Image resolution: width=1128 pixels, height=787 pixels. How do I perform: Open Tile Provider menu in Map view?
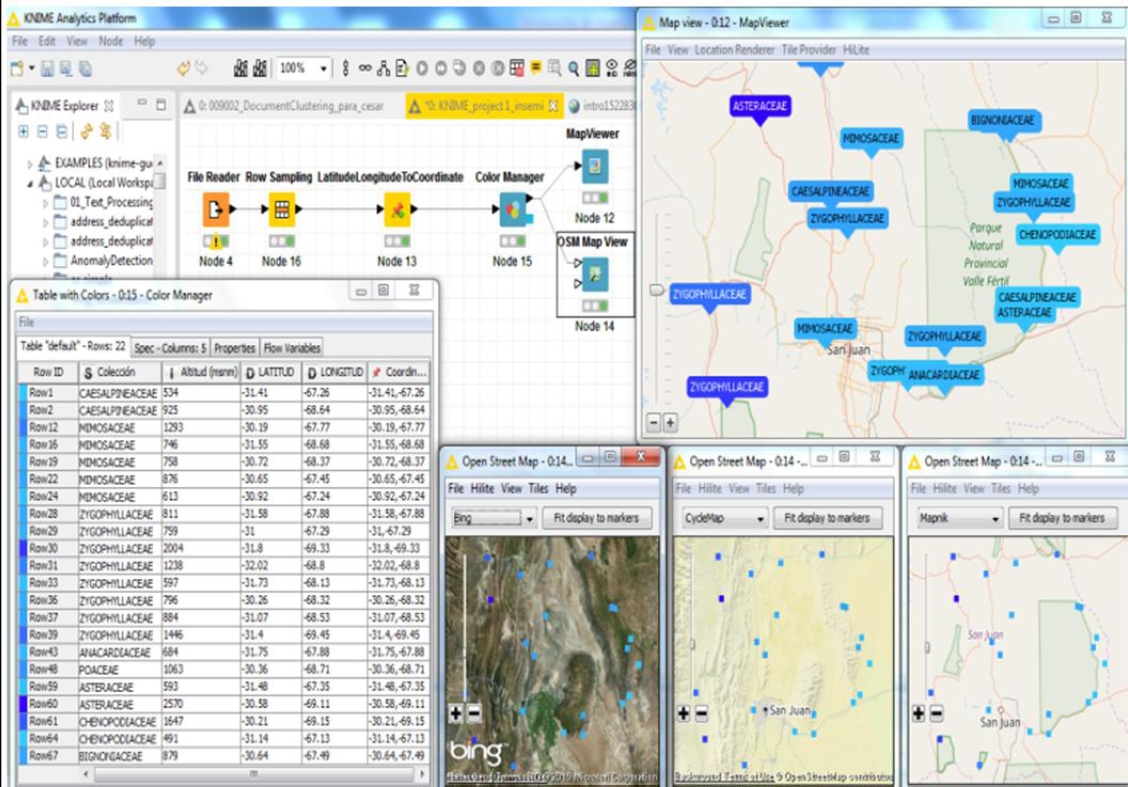[x=809, y=49]
